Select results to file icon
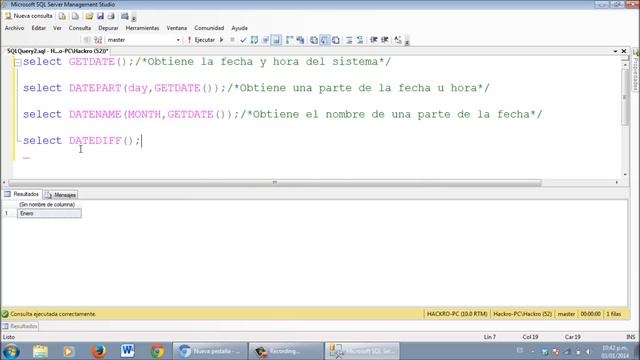 click(x=336, y=40)
